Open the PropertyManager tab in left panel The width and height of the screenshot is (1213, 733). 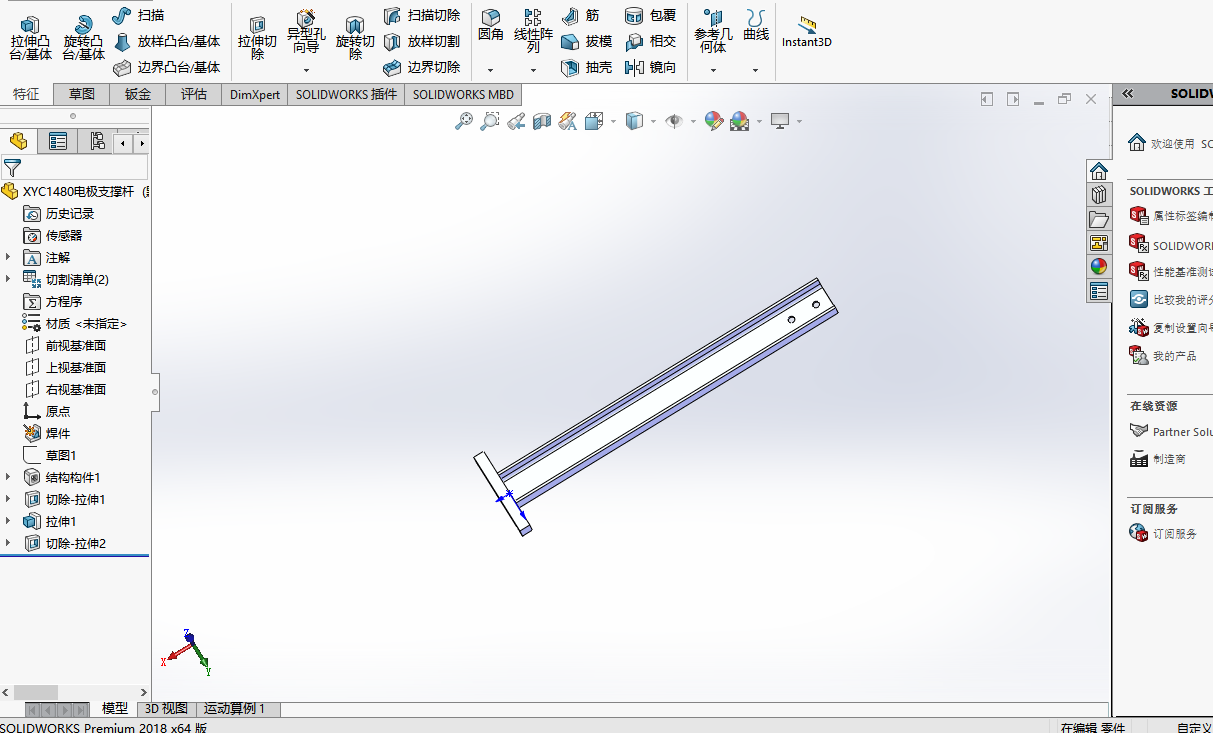(58, 142)
